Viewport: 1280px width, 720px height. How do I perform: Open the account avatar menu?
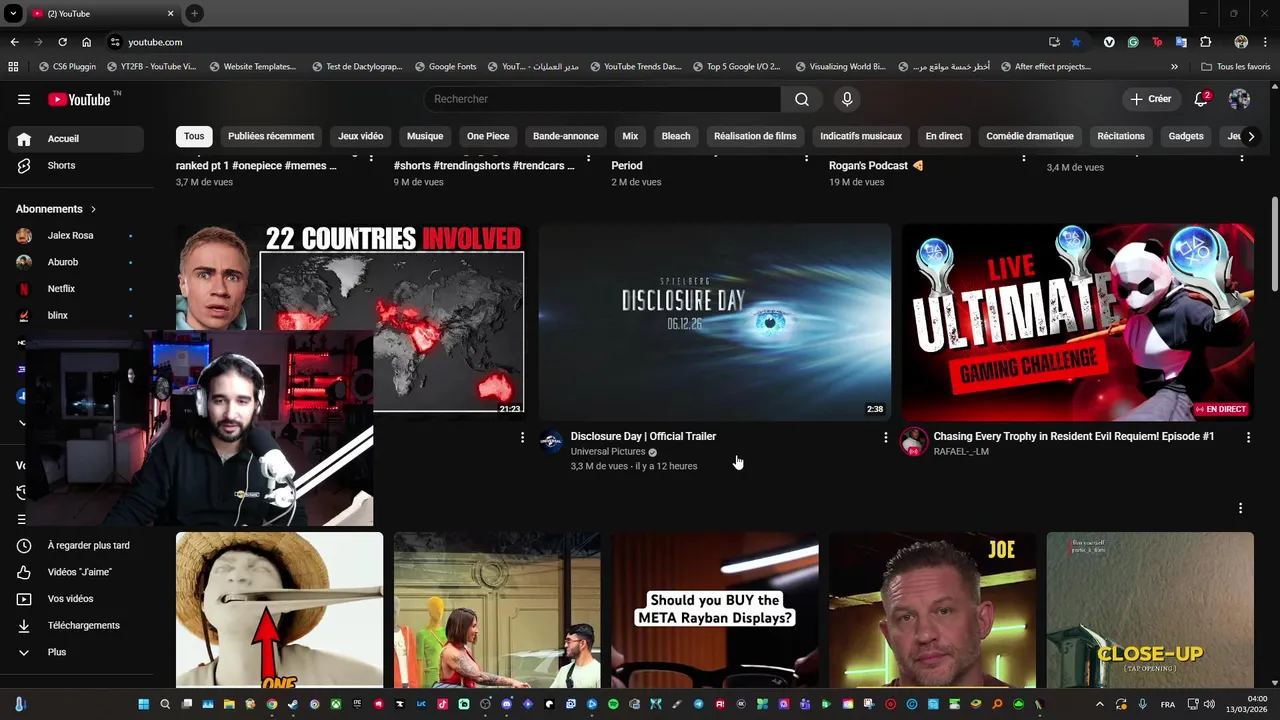(1239, 99)
